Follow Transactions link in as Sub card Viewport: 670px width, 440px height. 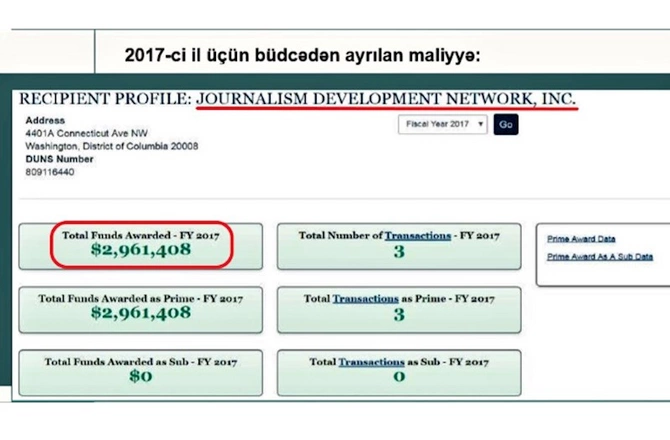pyautogui.click(x=371, y=362)
